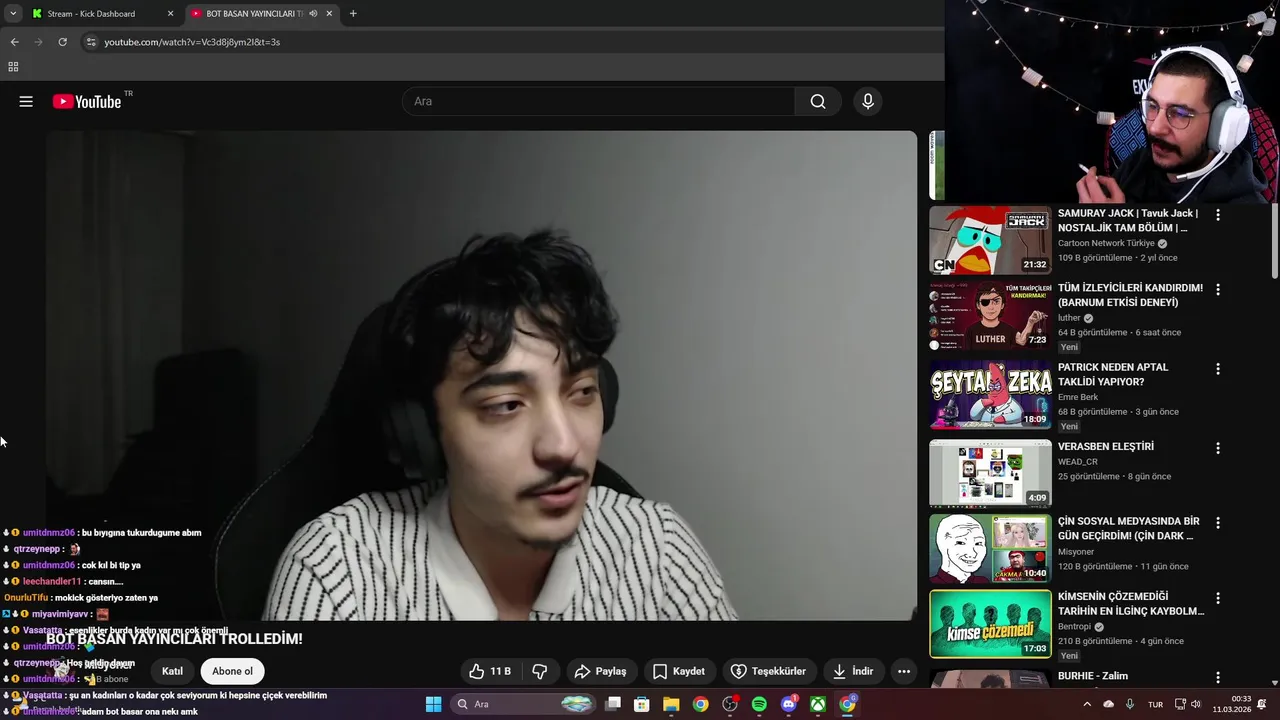Visit the Misyoner channel name

1076,552
